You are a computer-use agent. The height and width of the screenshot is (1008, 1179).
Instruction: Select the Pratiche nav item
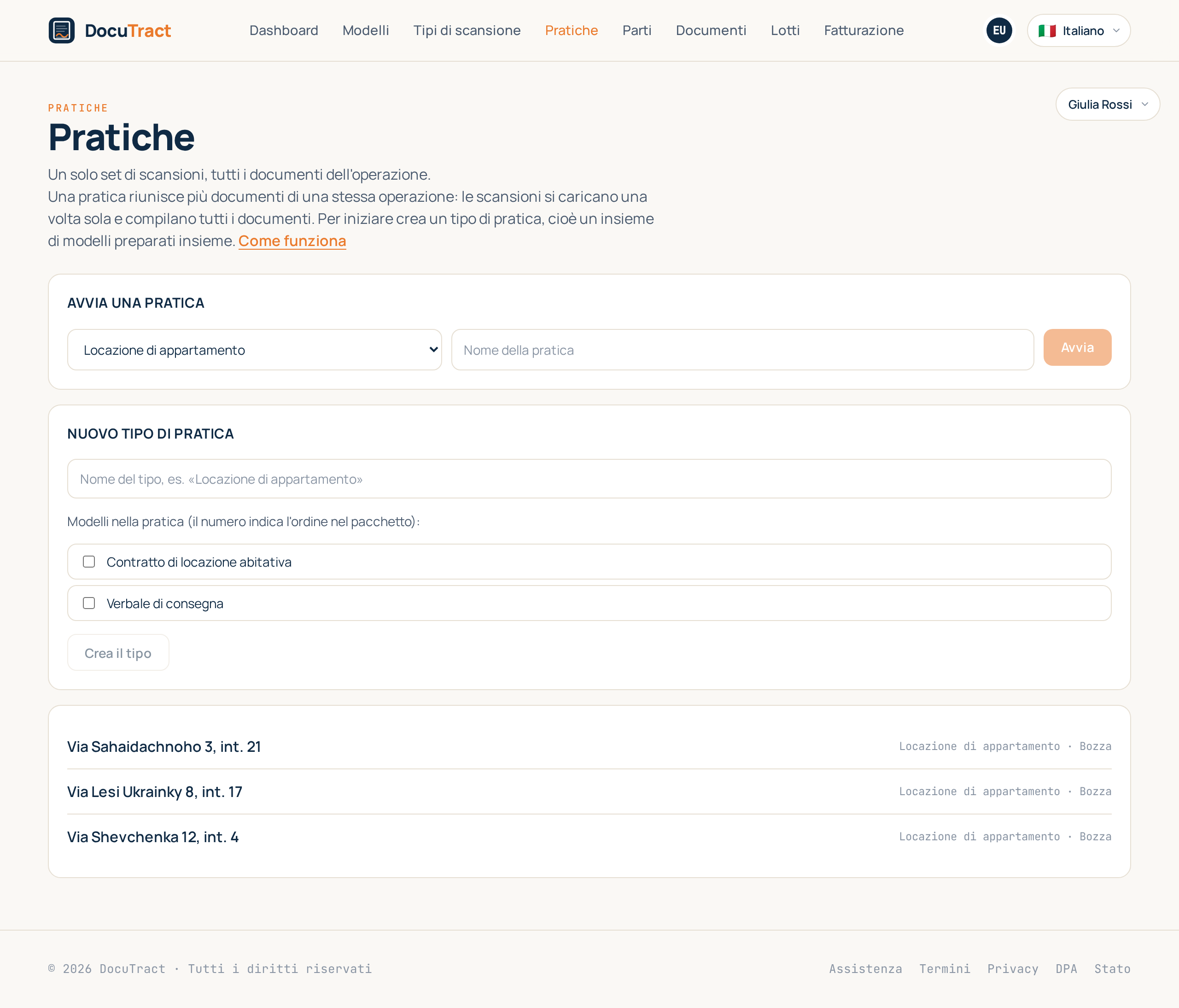coord(571,30)
